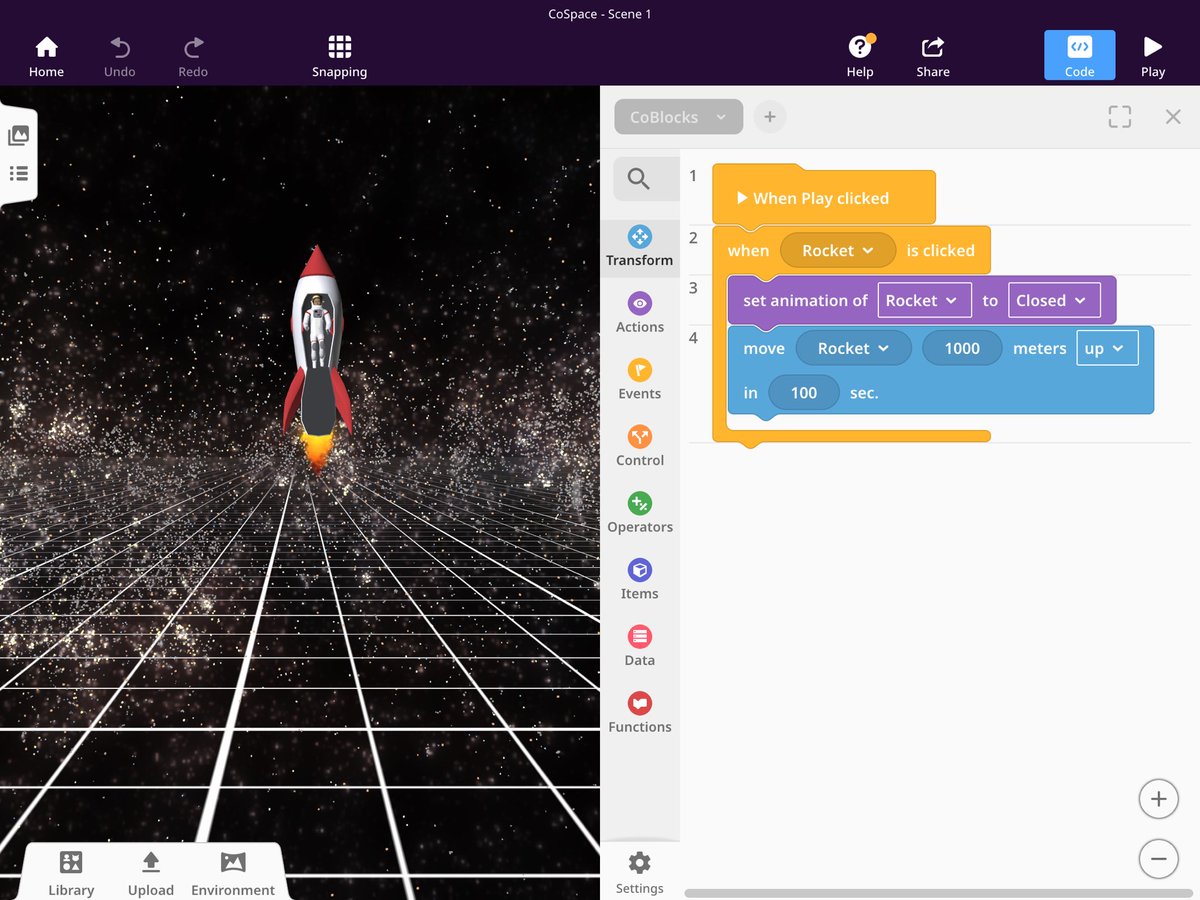Zoom out the code workspace
The width and height of the screenshot is (1200, 900).
point(1158,858)
